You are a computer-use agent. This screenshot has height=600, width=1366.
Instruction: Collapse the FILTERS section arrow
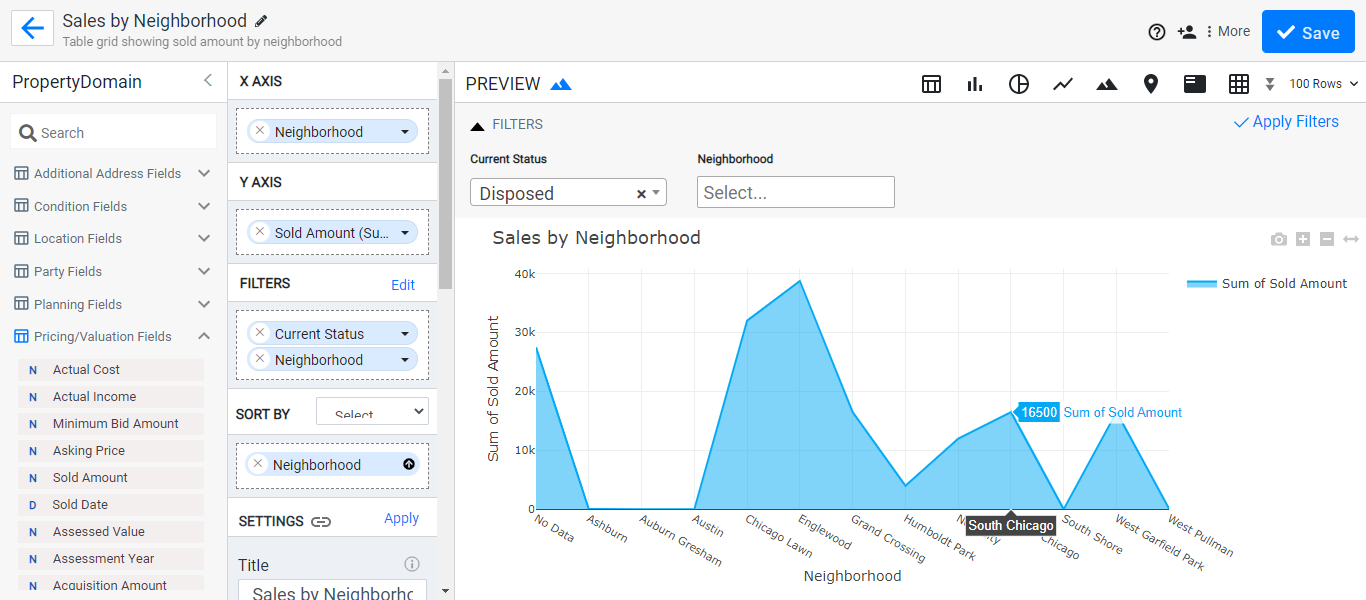click(x=477, y=125)
